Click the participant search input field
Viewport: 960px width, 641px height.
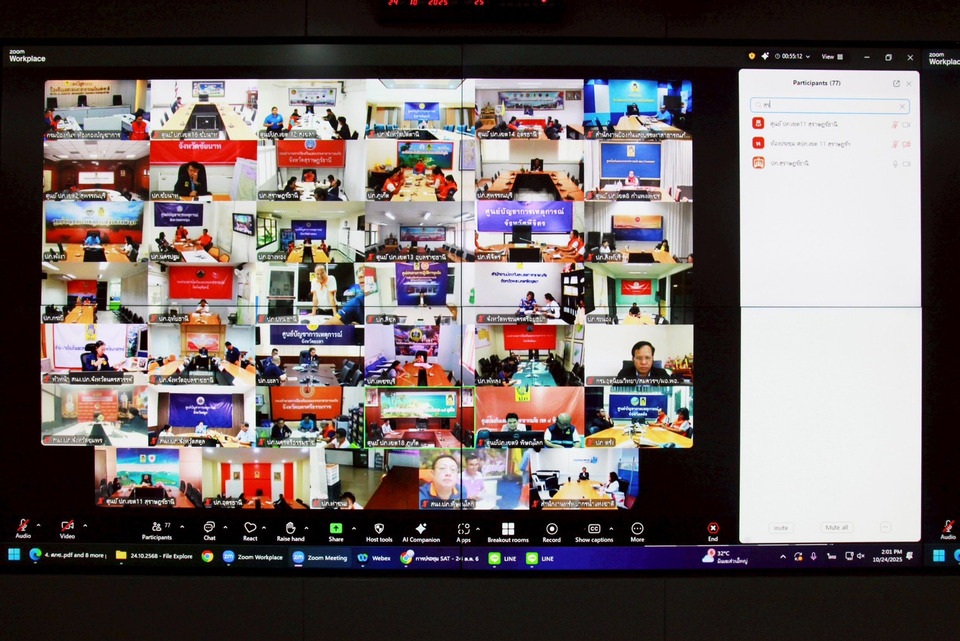click(829, 105)
